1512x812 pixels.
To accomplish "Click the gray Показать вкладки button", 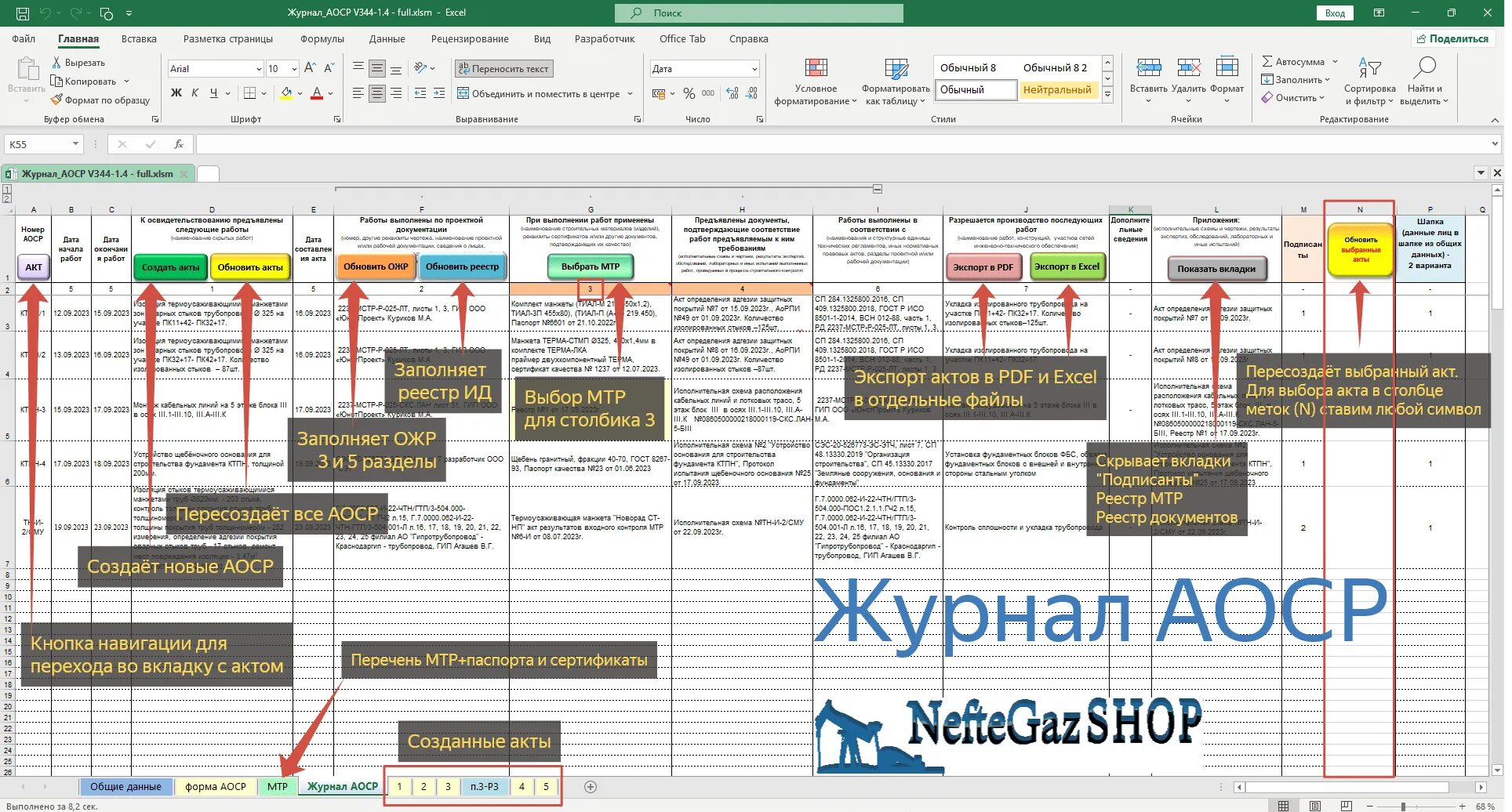I will (x=1216, y=269).
